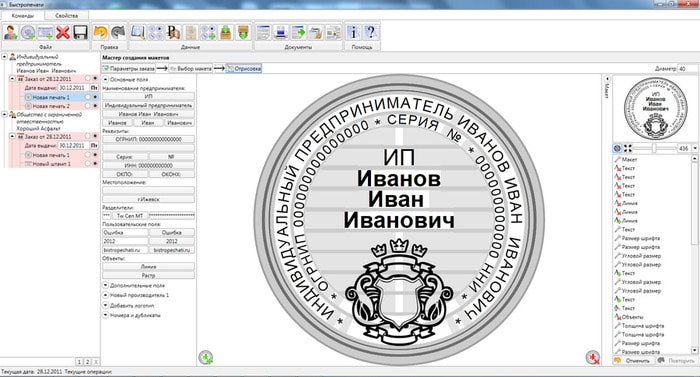Screen dimensions: 700x377
Task: Collapse the first Заказ от 28.12.2011 node
Action: [12, 79]
